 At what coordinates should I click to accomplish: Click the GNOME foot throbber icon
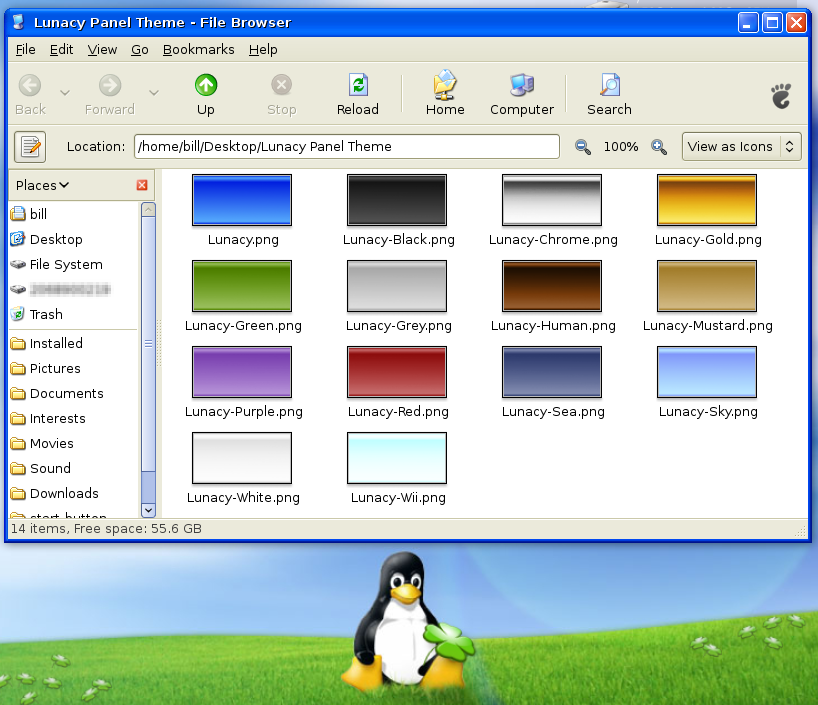781,96
